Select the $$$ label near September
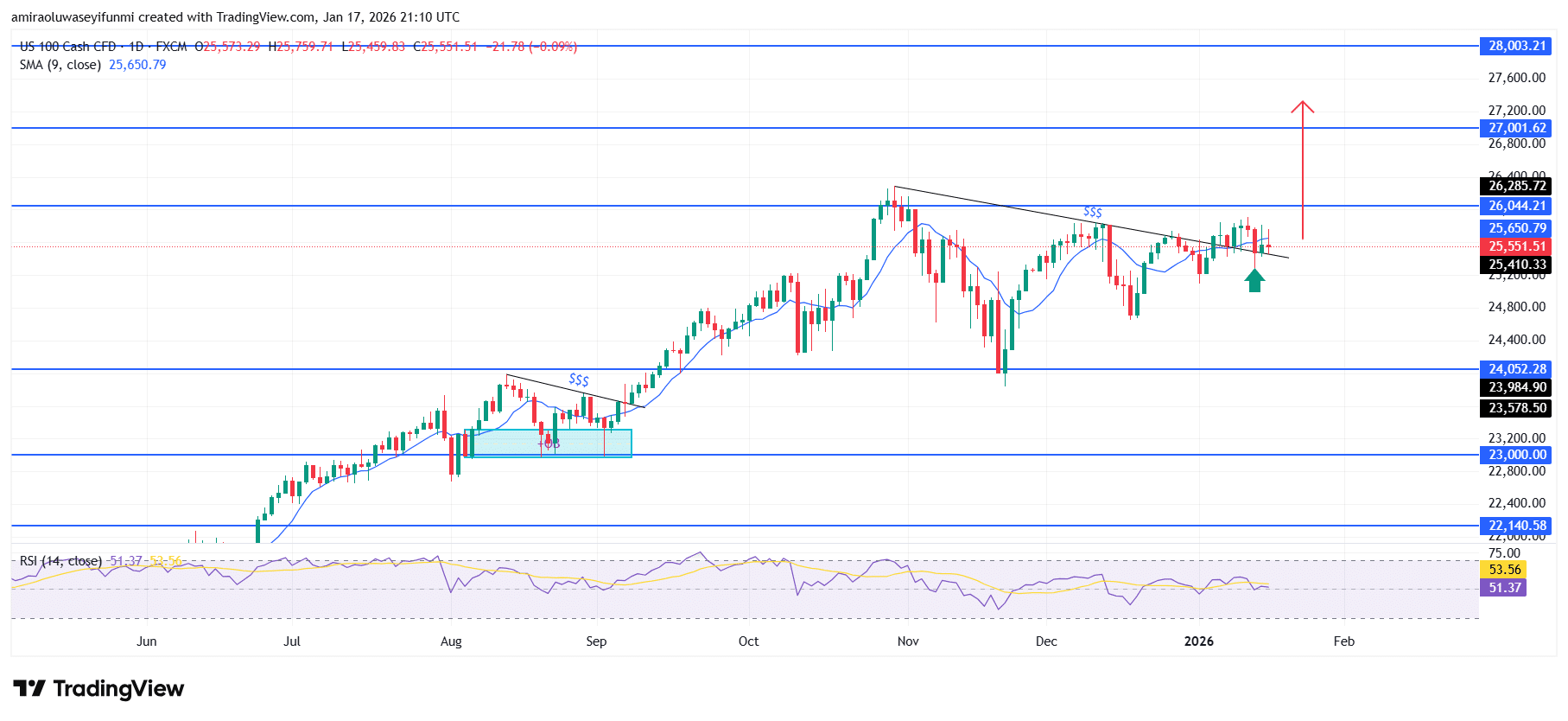The width and height of the screenshot is (1568, 721). click(578, 380)
